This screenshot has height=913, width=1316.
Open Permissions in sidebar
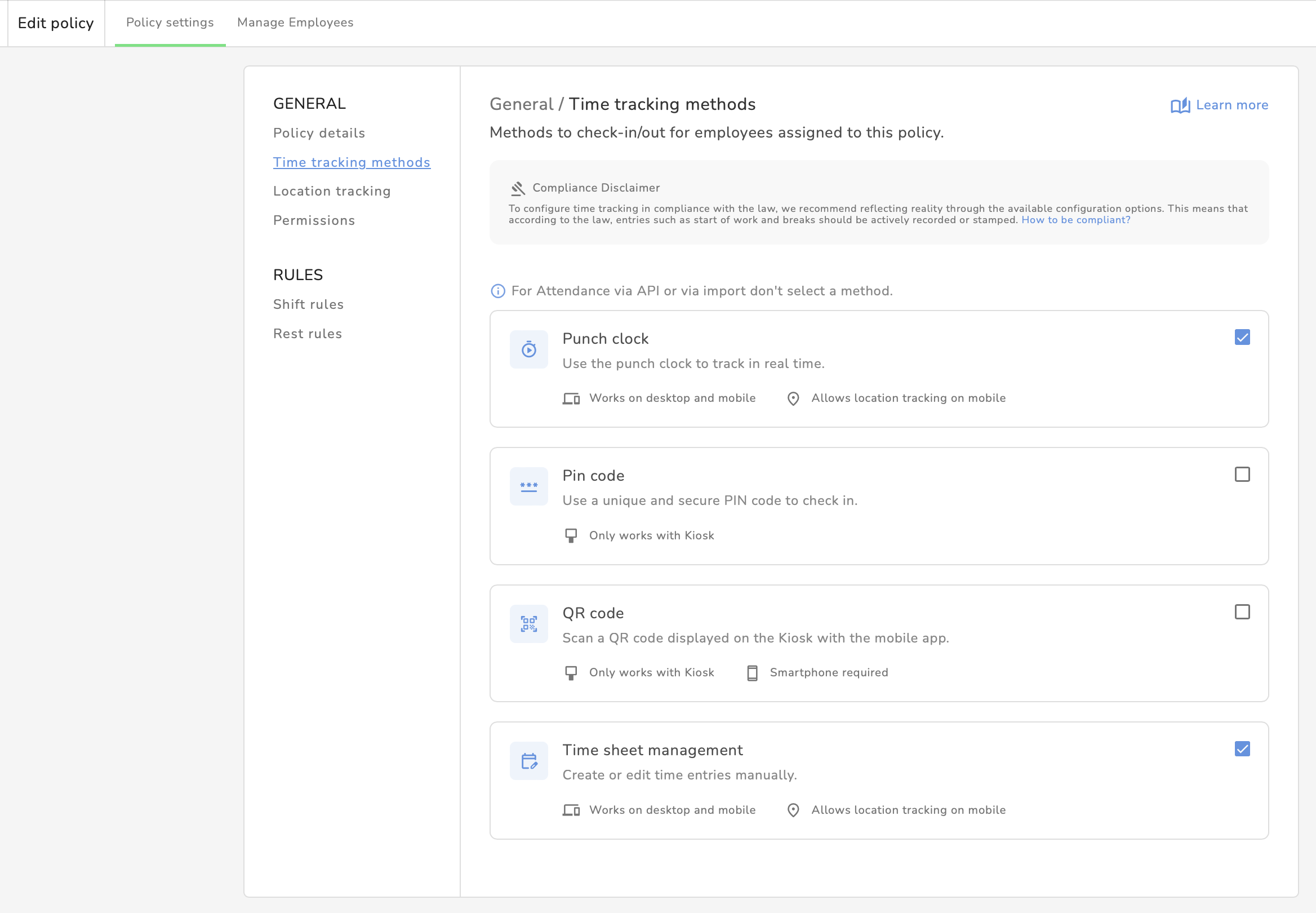coord(314,220)
